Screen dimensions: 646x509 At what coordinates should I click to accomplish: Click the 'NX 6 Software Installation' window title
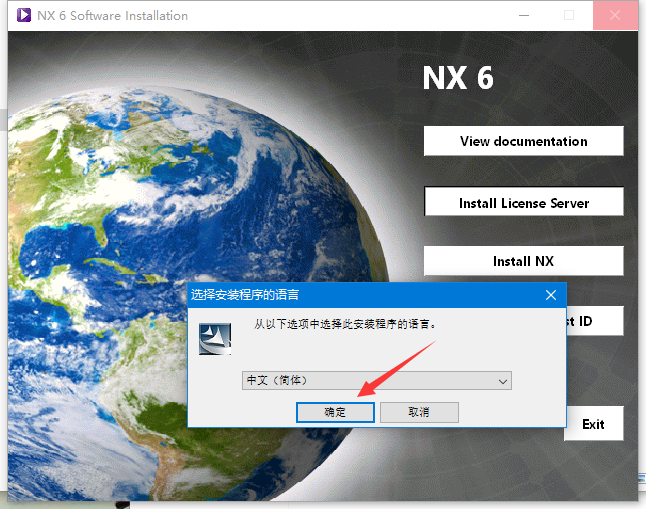coord(112,16)
